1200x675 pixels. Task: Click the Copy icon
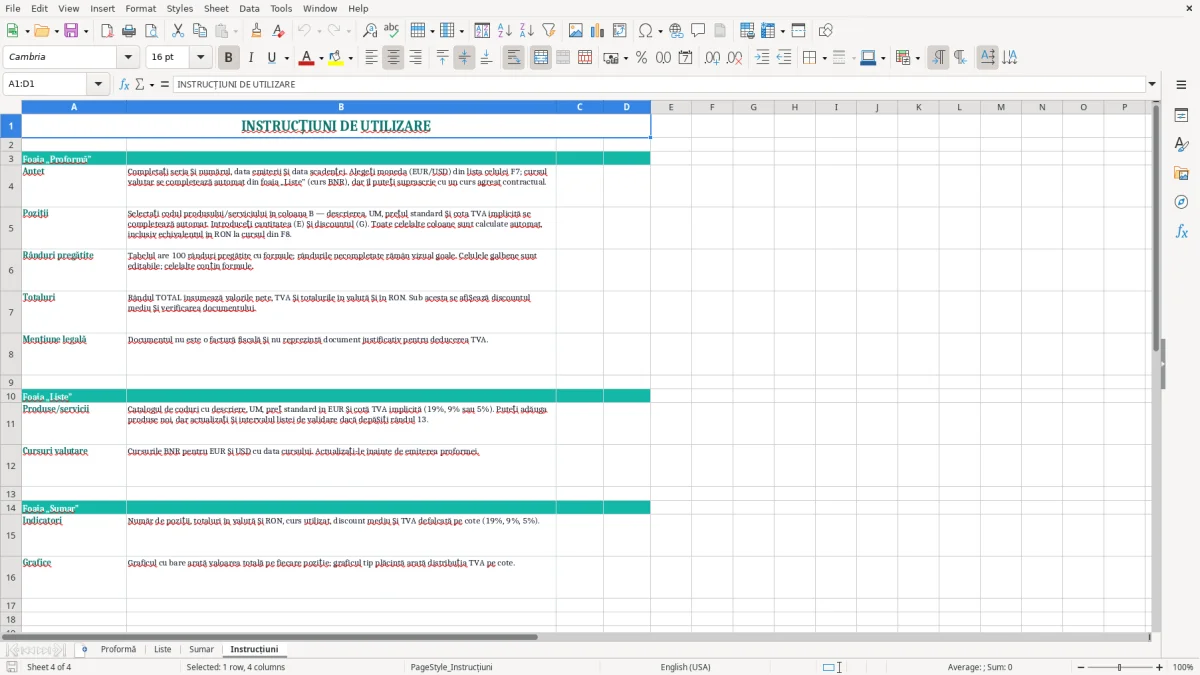pyautogui.click(x=200, y=31)
